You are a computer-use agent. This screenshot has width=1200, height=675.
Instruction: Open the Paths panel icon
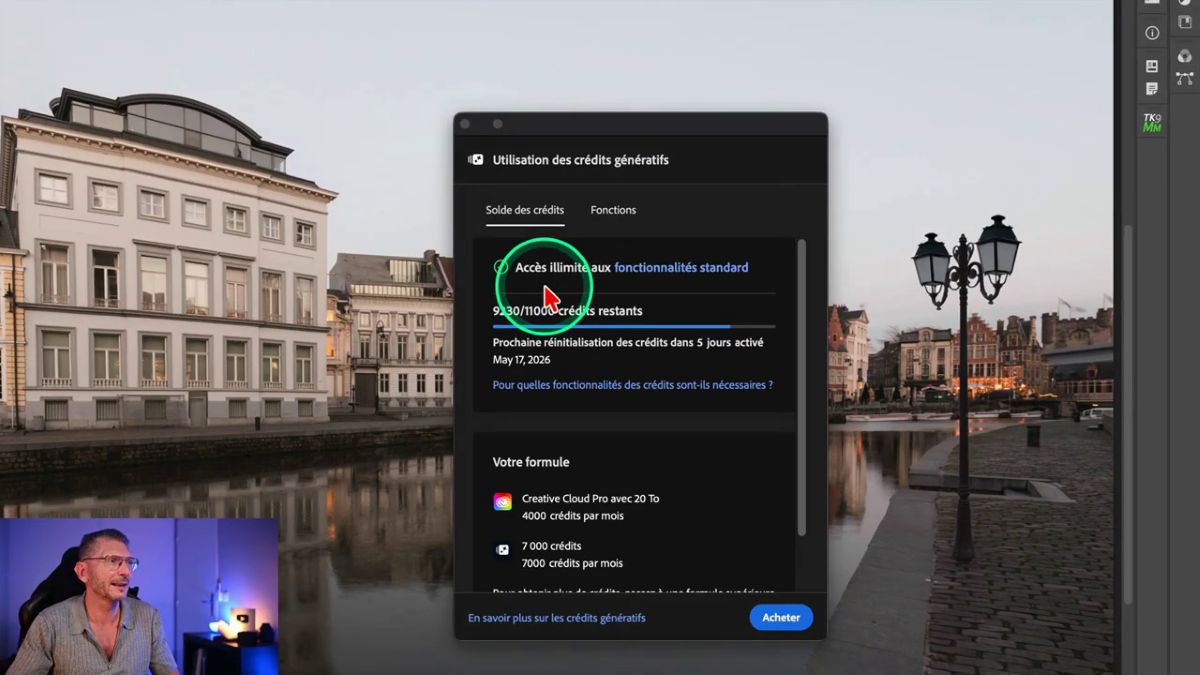pyautogui.click(x=1185, y=79)
